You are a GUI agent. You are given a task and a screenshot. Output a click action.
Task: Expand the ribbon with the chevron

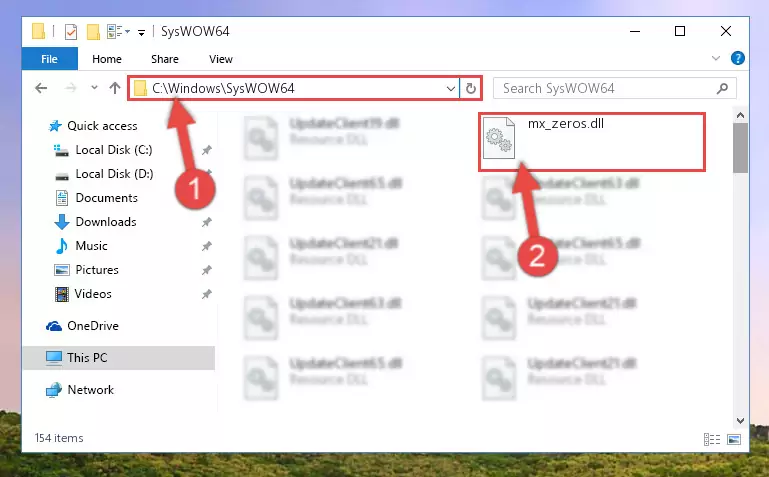pos(716,58)
